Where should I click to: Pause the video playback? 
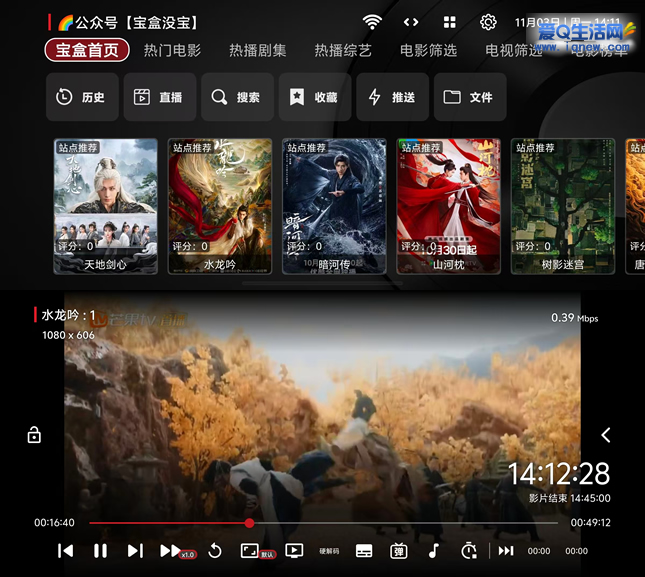pyautogui.click(x=100, y=551)
